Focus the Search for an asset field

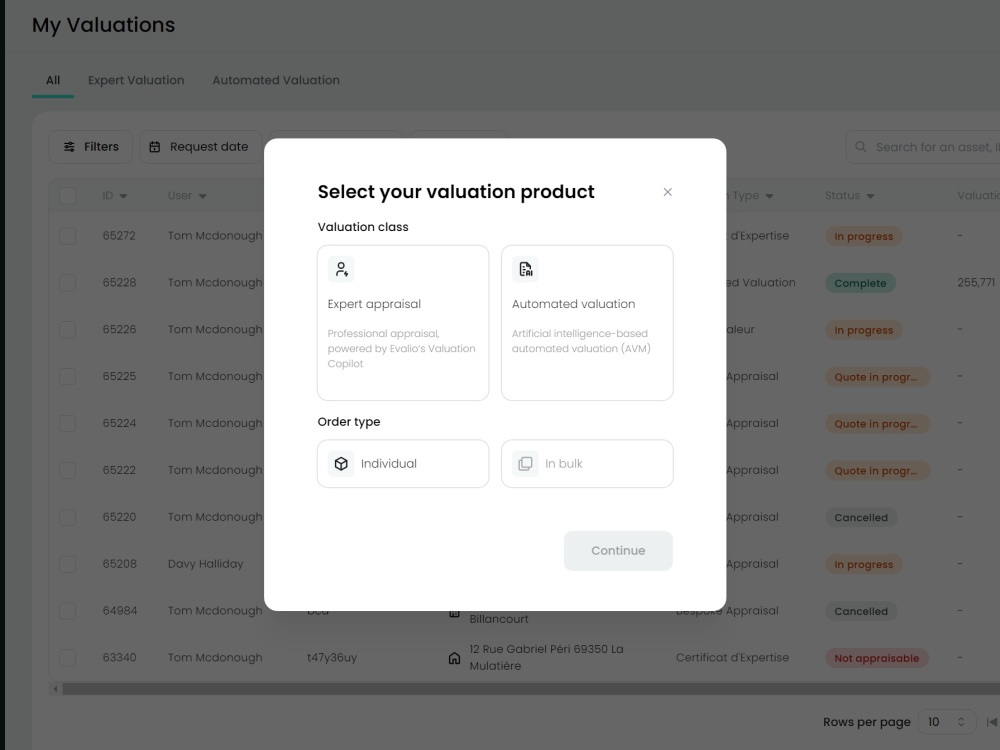click(923, 147)
